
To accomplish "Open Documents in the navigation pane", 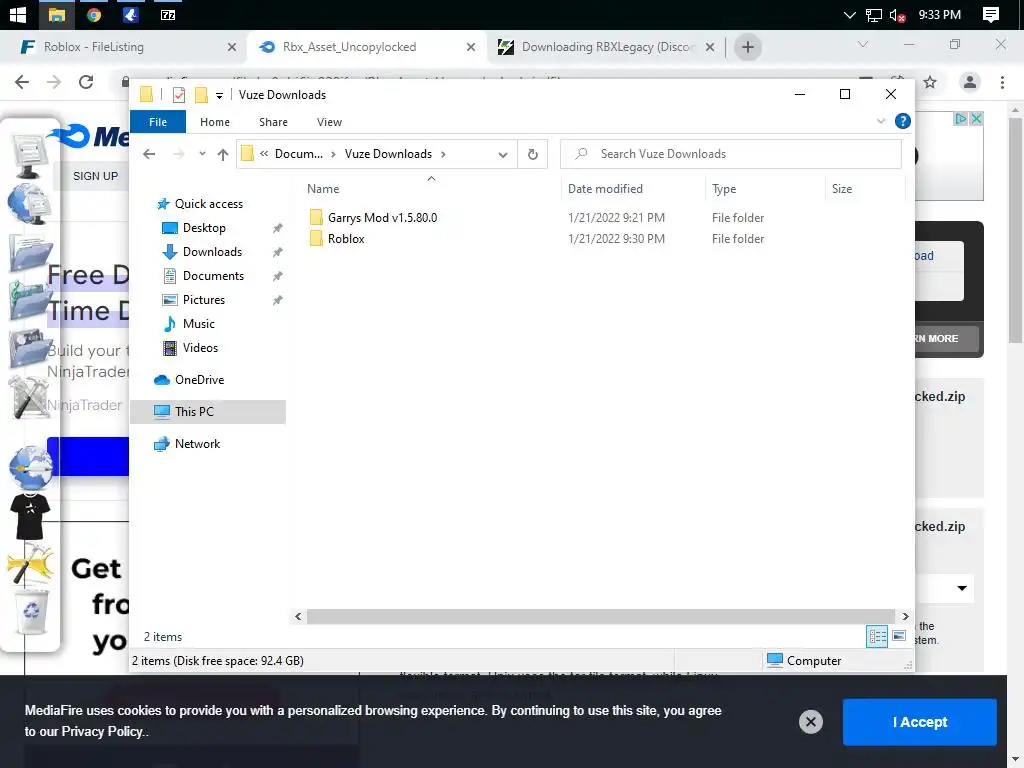I will pyautogui.click(x=213, y=276).
